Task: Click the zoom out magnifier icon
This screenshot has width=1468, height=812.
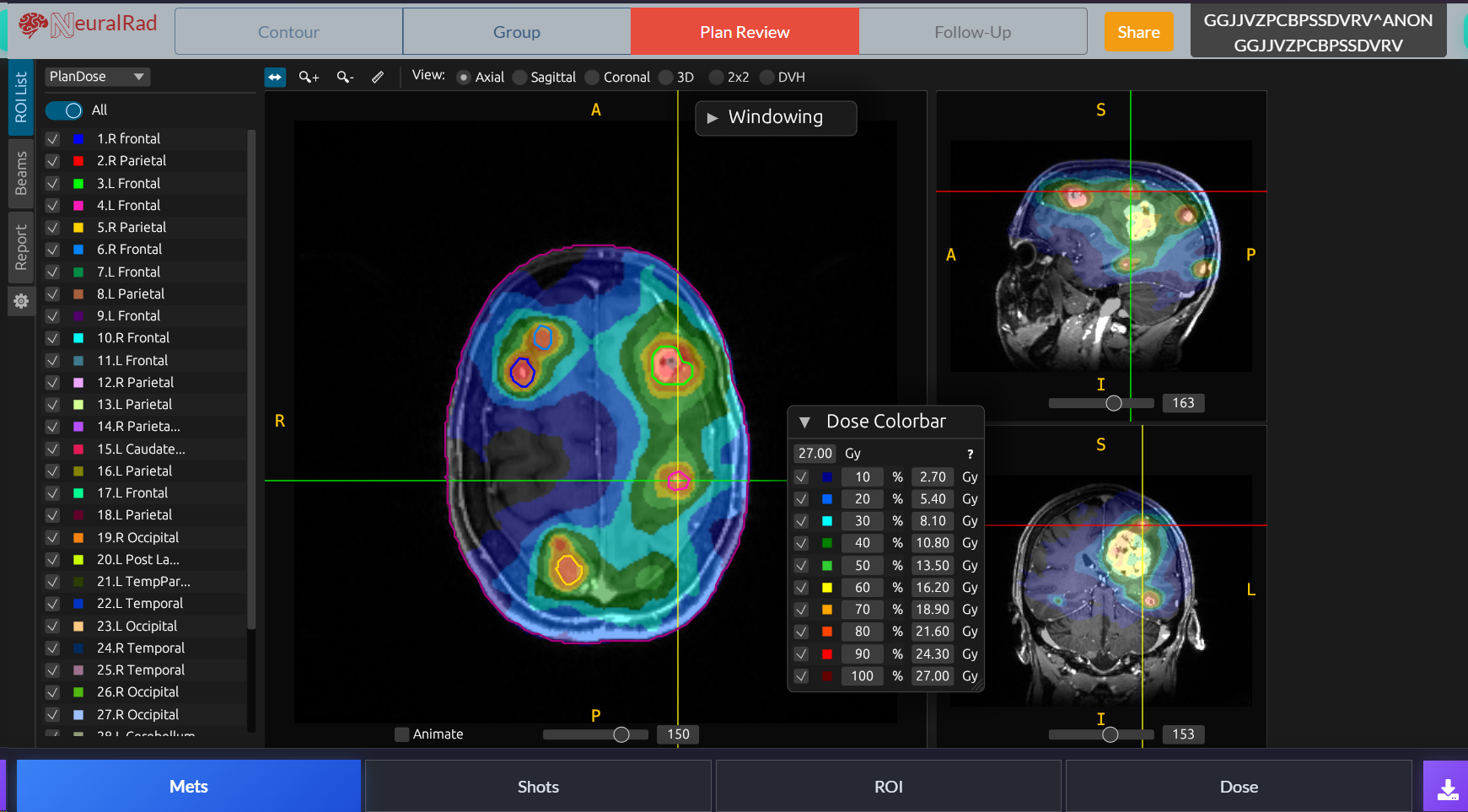Action: 344,77
